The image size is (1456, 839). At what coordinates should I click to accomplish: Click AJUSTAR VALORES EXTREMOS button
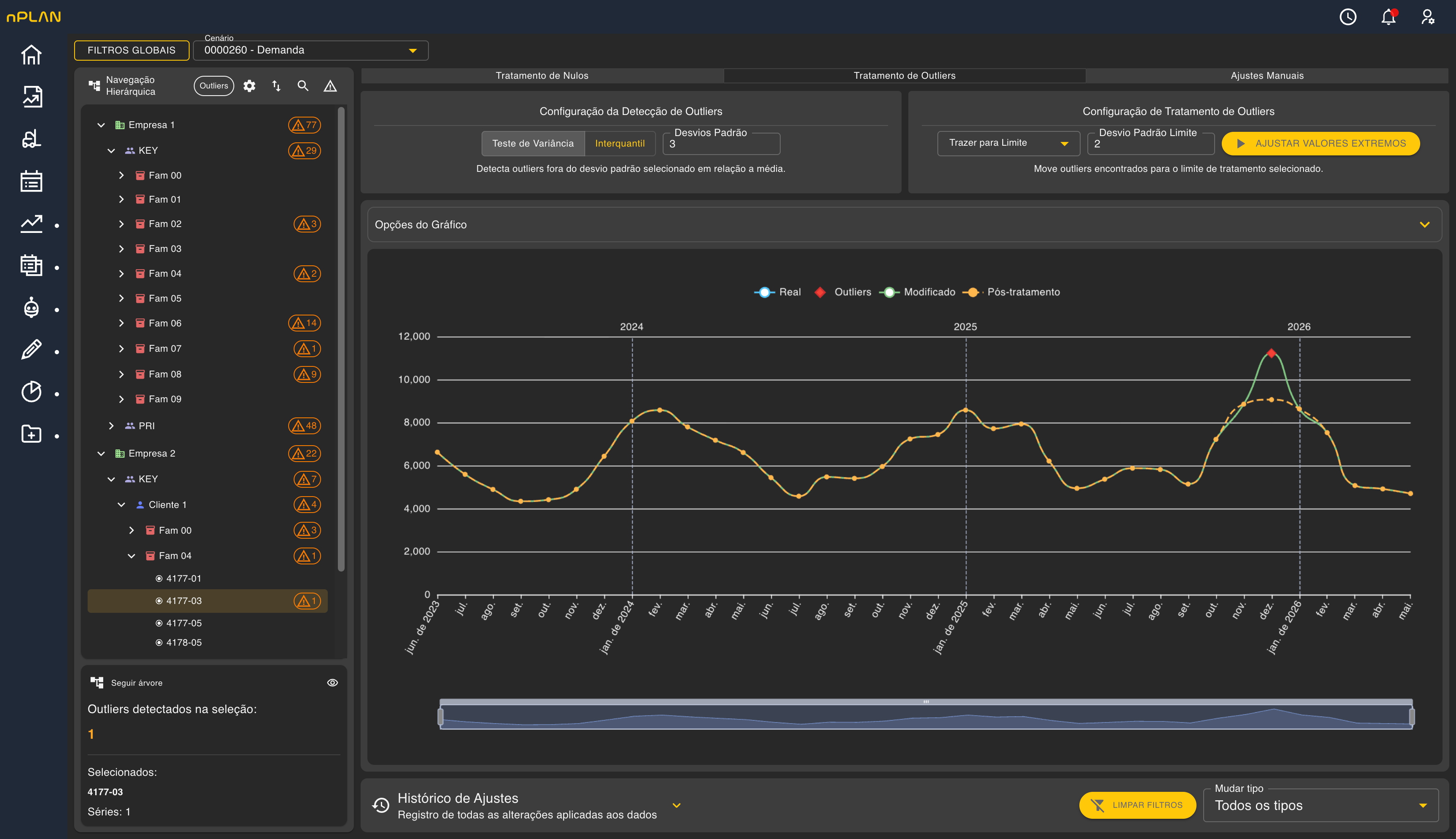(x=1320, y=144)
